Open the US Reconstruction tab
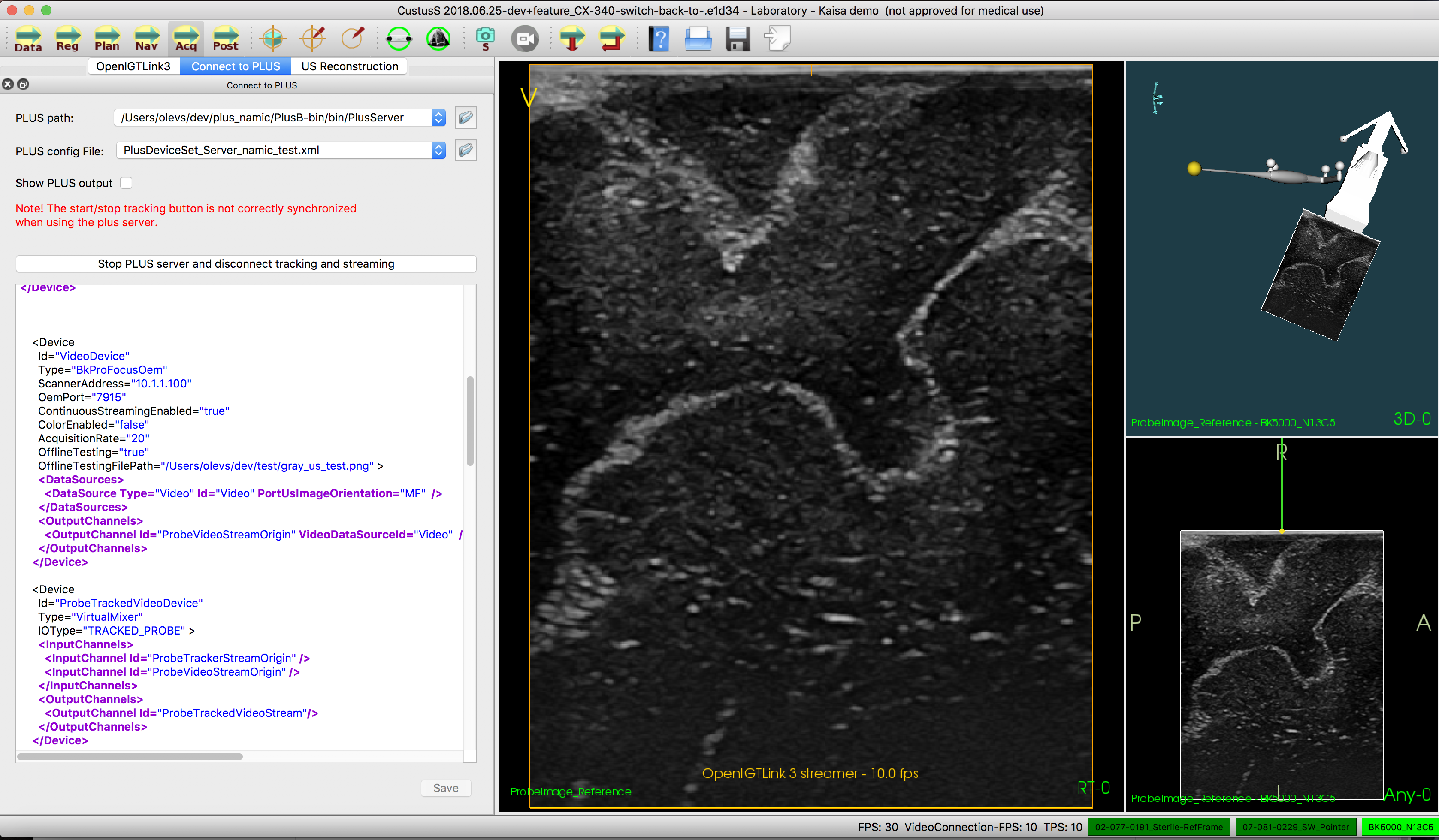Viewport: 1439px width, 840px height. click(x=350, y=66)
